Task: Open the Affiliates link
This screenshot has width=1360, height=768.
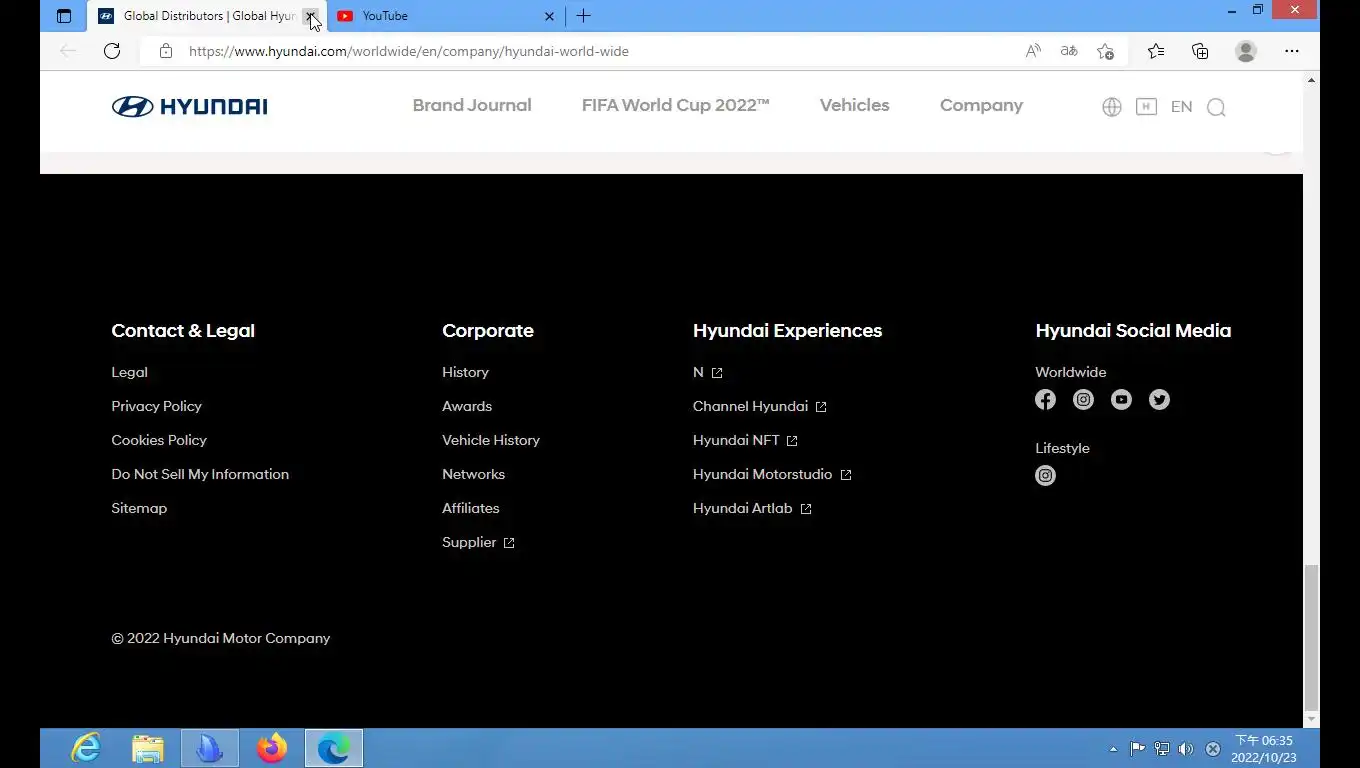Action: pyautogui.click(x=470, y=508)
